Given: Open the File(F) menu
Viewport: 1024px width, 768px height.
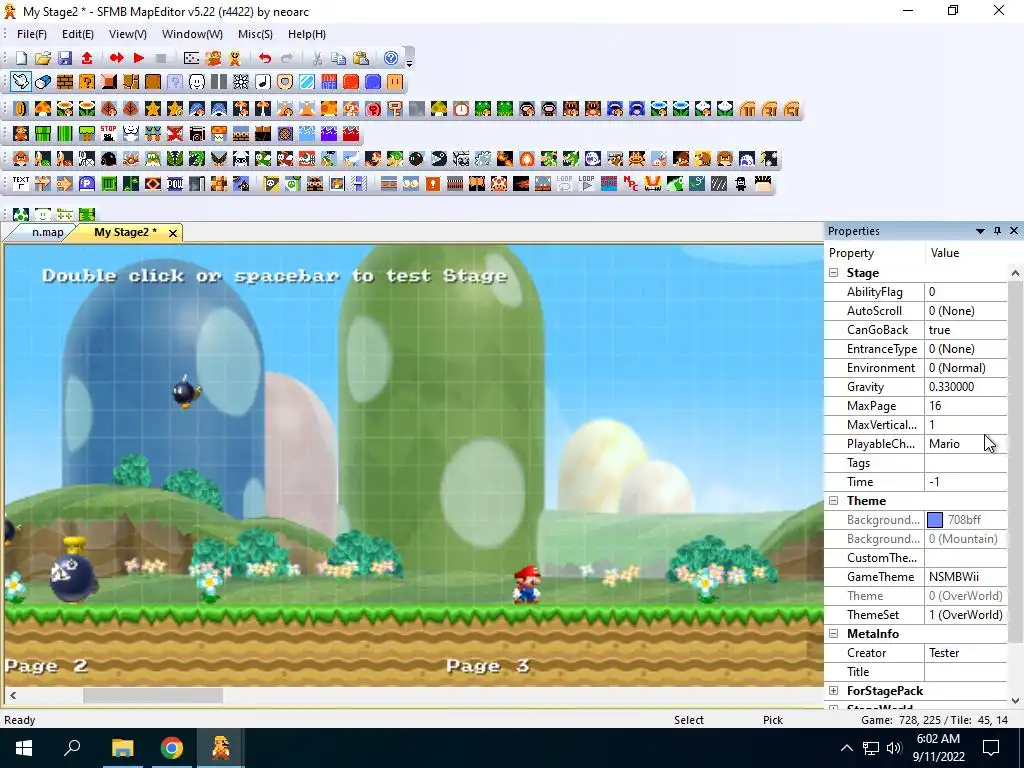Looking at the screenshot, I should tap(31, 34).
